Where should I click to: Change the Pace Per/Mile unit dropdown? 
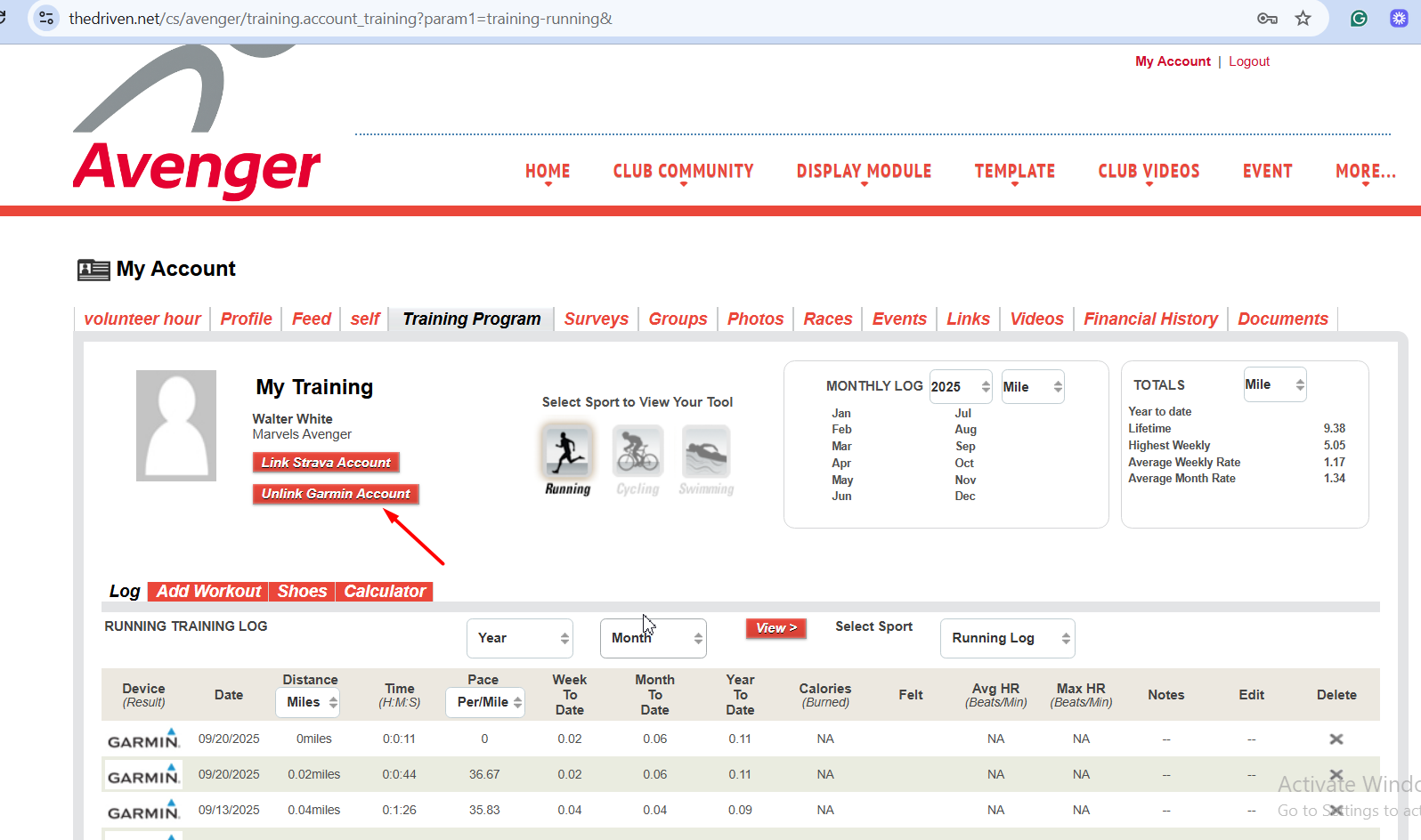pos(485,702)
